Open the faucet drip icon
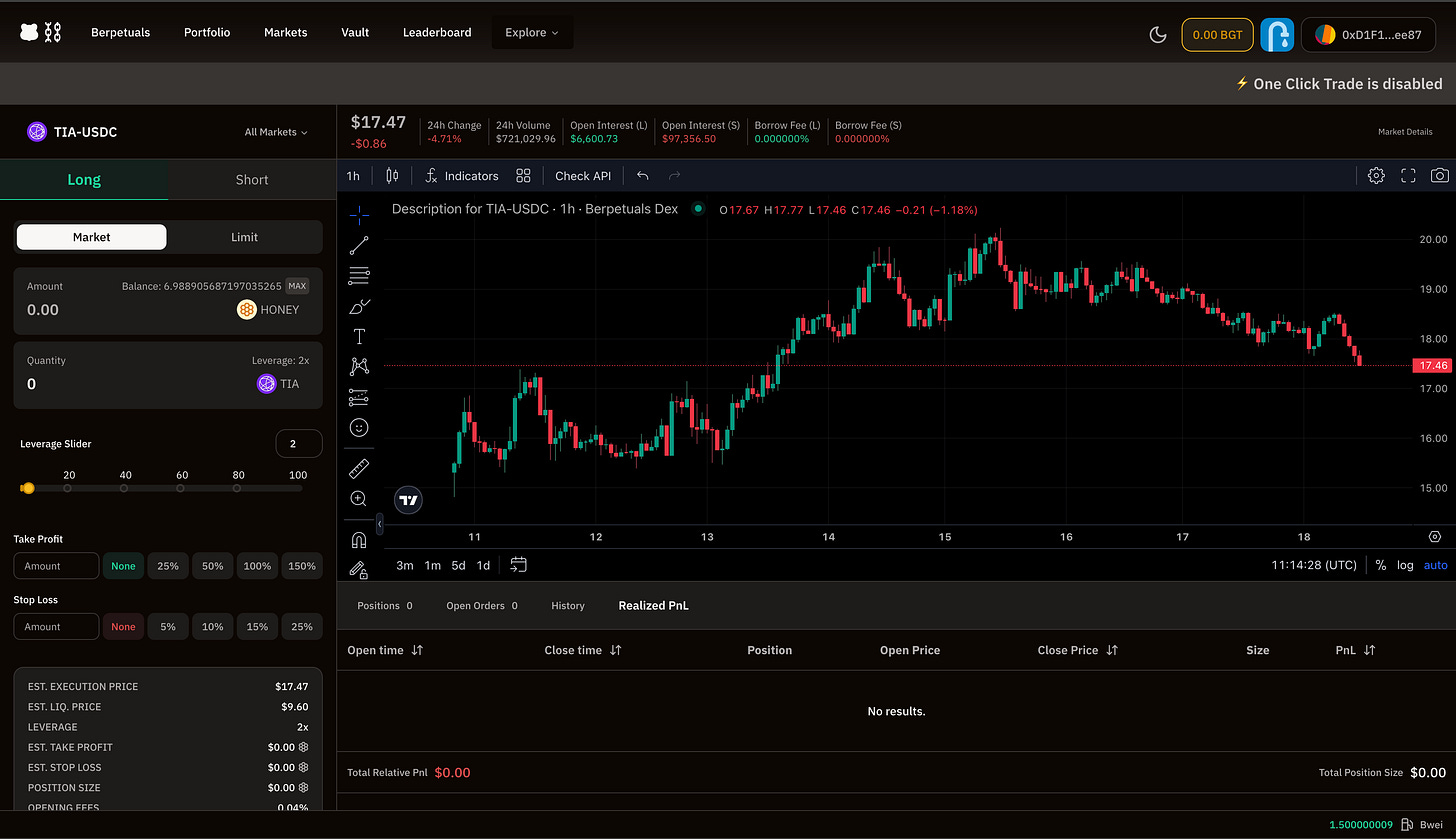This screenshot has width=1456, height=839. [1277, 34]
